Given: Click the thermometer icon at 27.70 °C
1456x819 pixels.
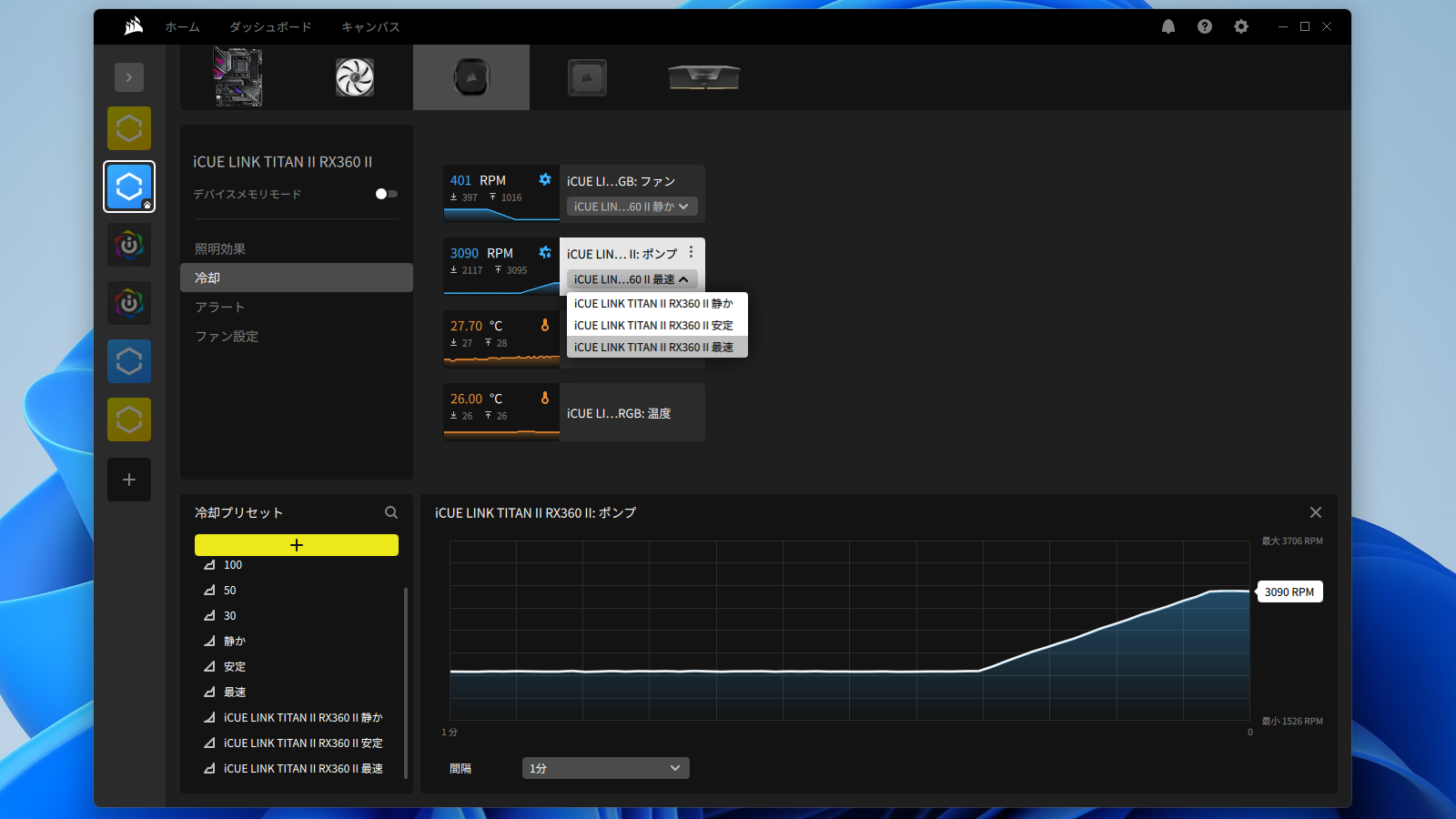Looking at the screenshot, I should click(545, 325).
